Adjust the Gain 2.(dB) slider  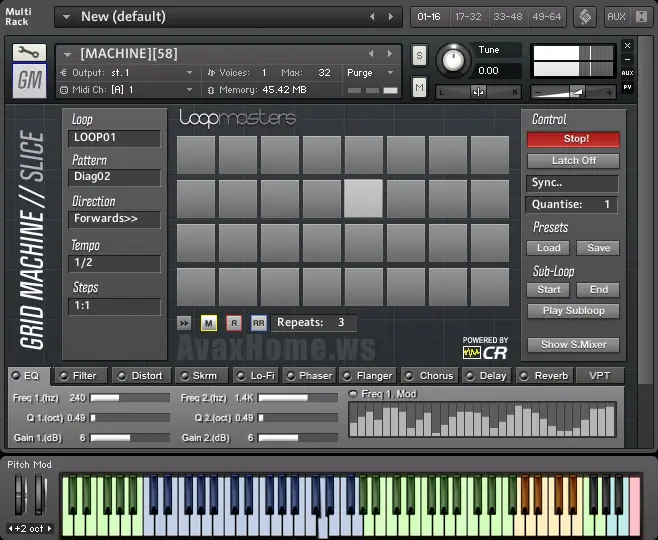[298, 438]
